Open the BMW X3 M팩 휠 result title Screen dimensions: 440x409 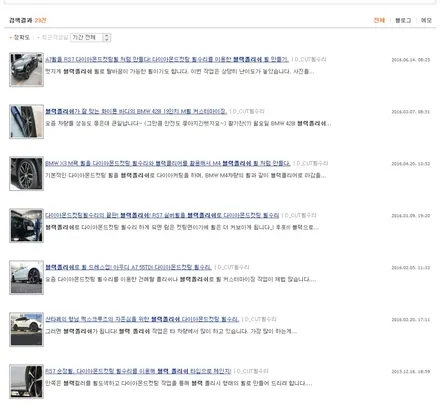pos(168,163)
